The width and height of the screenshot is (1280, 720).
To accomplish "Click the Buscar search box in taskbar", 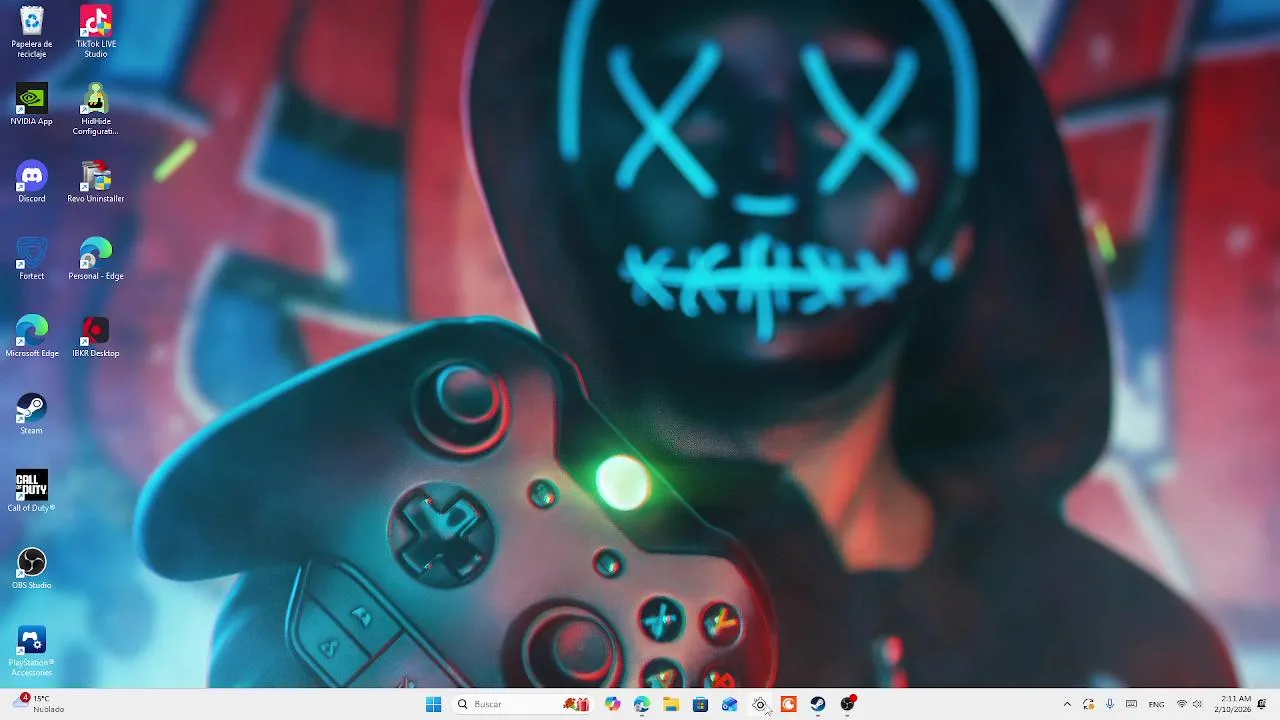I will pos(522,704).
